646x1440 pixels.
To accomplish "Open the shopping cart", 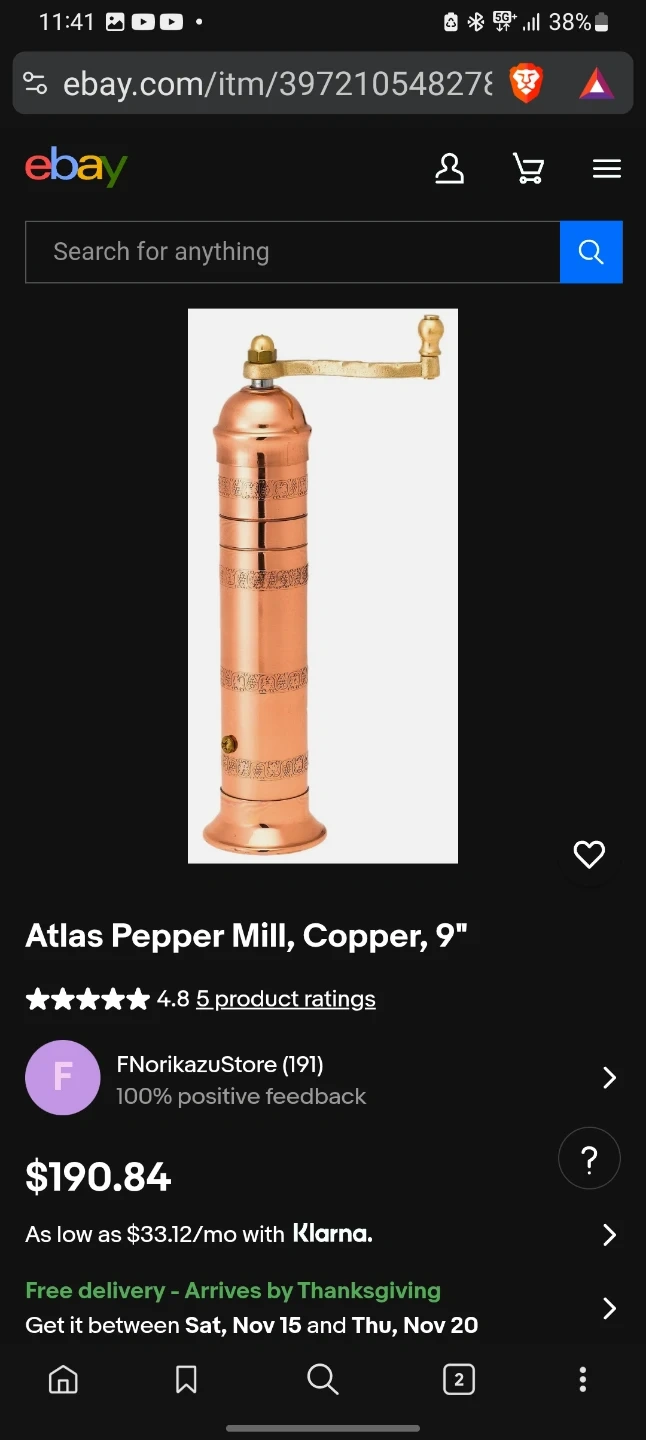I will coord(528,169).
